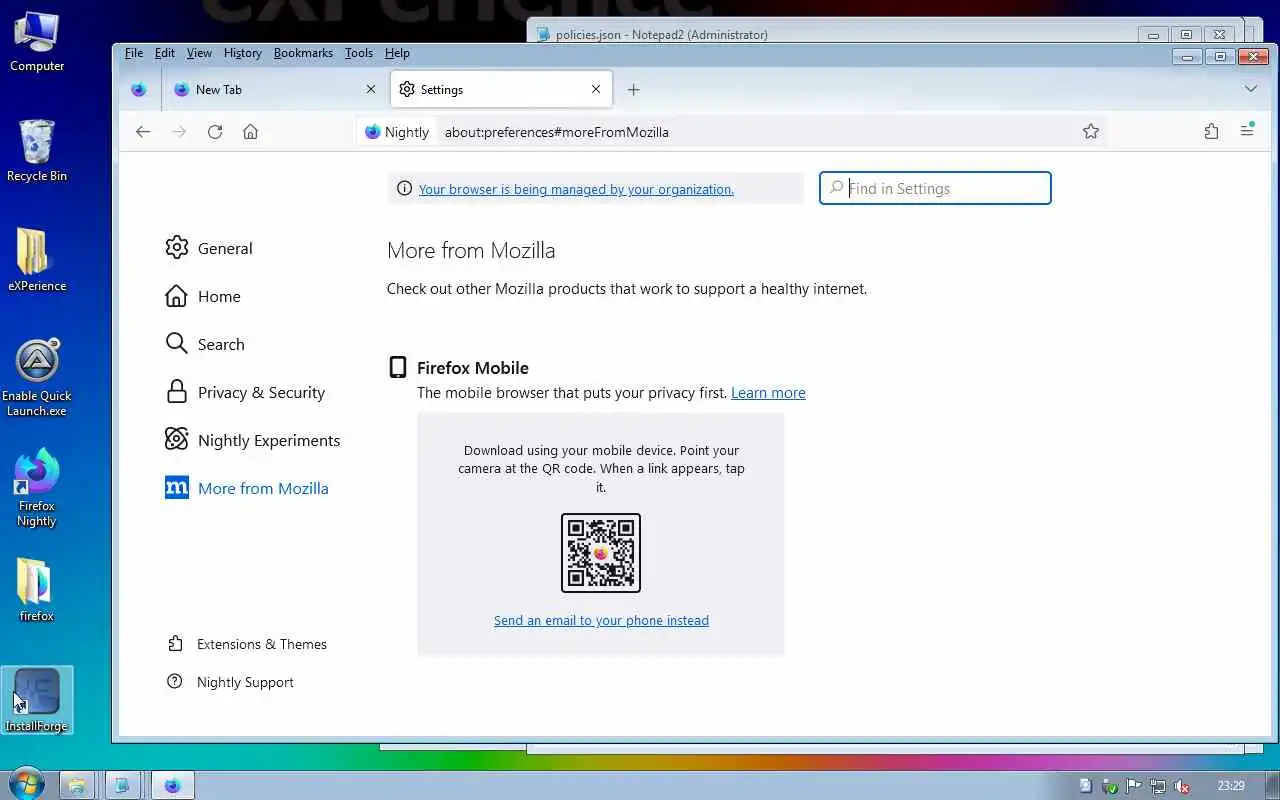This screenshot has width=1280, height=800.
Task: Open the application hamburger menu
Action: (x=1247, y=131)
